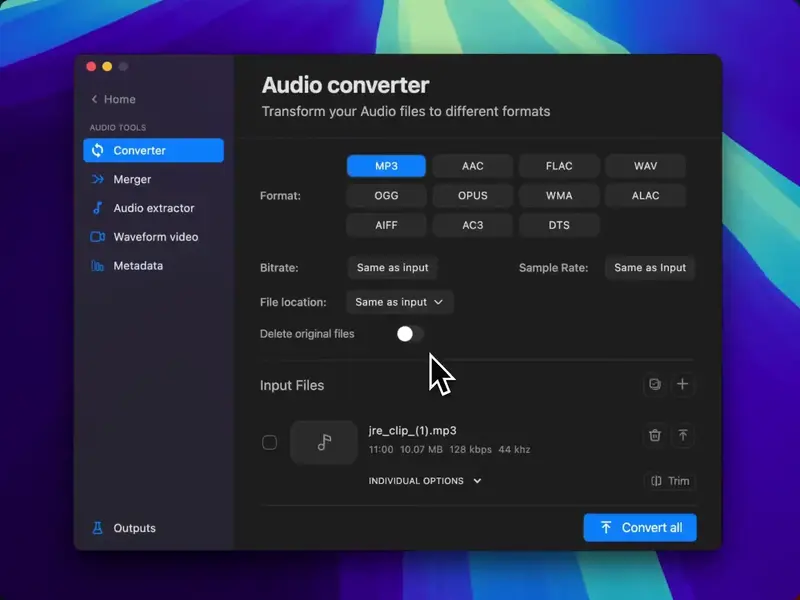Open the Bitrate dropdown
The width and height of the screenshot is (800, 600).
(392, 268)
